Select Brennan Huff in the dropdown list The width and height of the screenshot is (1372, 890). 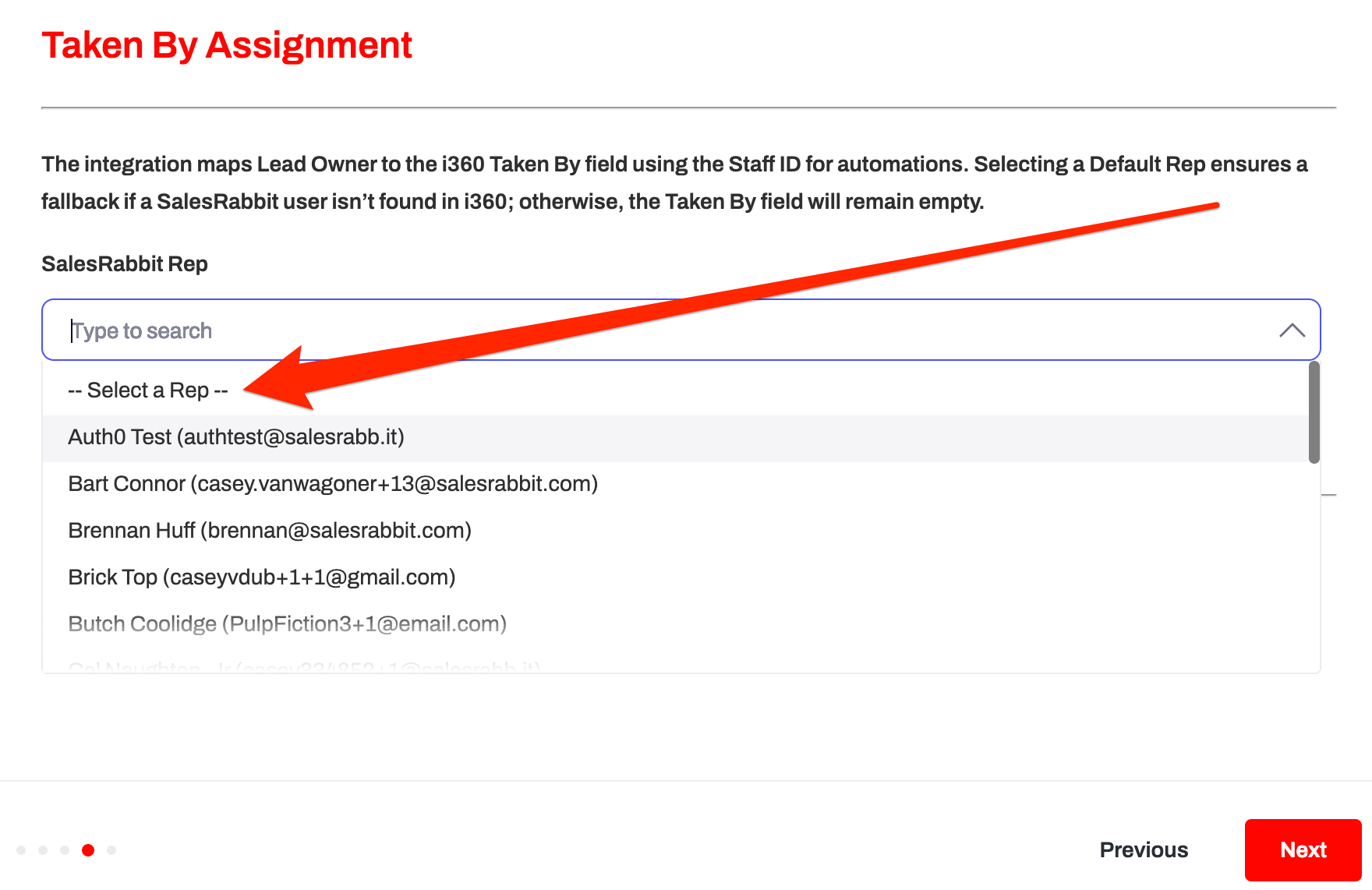point(270,531)
